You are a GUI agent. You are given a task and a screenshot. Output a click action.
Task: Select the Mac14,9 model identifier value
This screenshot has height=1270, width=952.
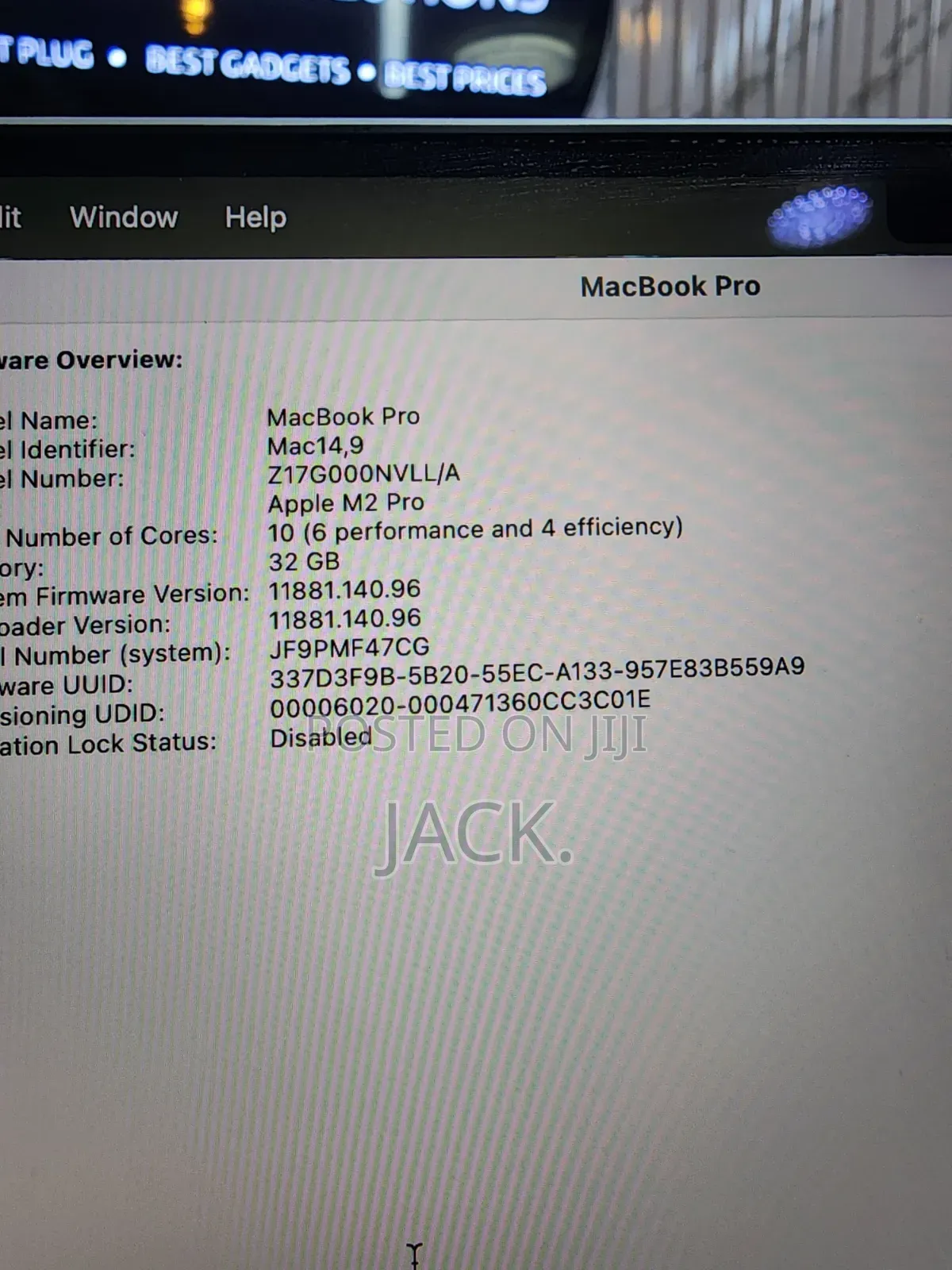(x=315, y=446)
